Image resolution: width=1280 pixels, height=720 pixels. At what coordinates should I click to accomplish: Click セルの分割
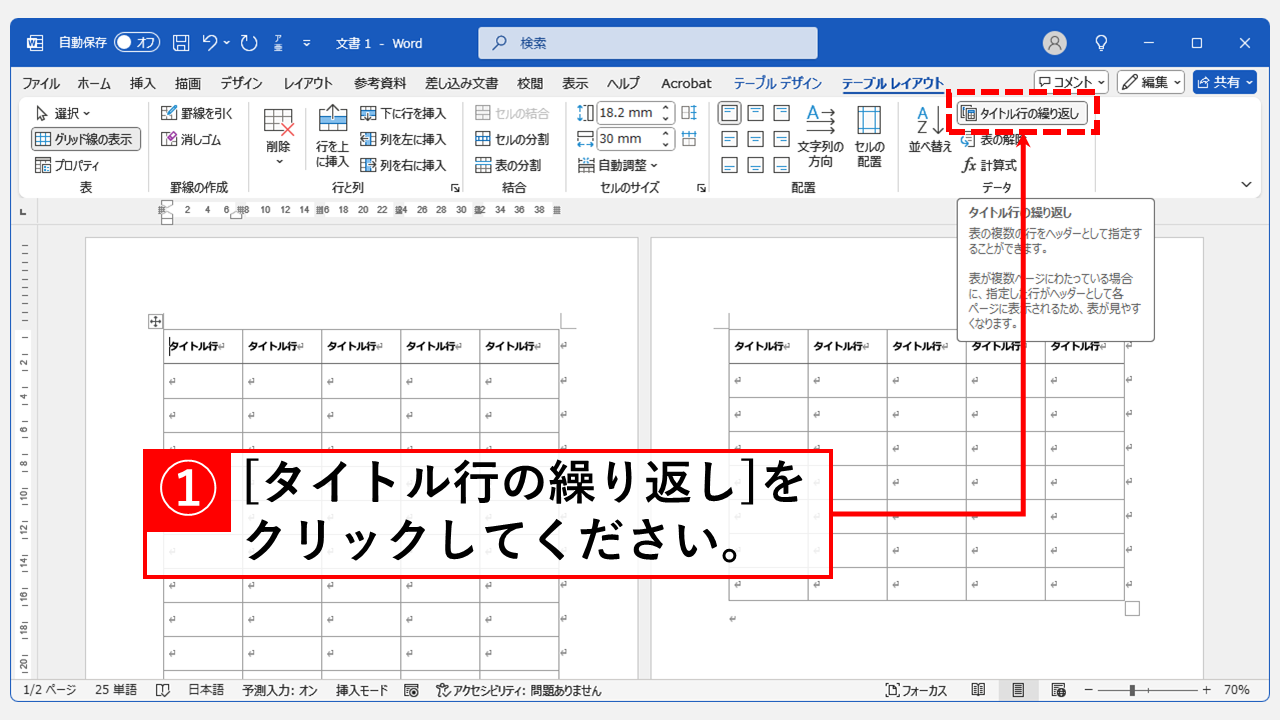click(512, 139)
